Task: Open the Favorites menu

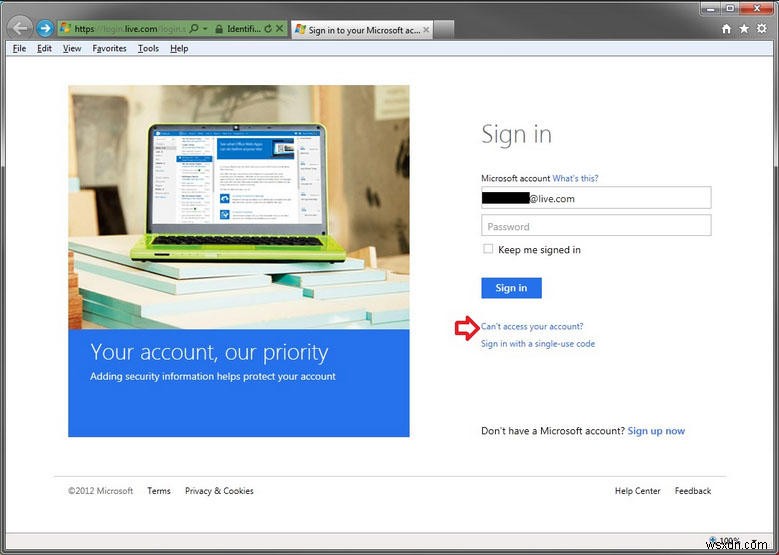Action: (109, 48)
